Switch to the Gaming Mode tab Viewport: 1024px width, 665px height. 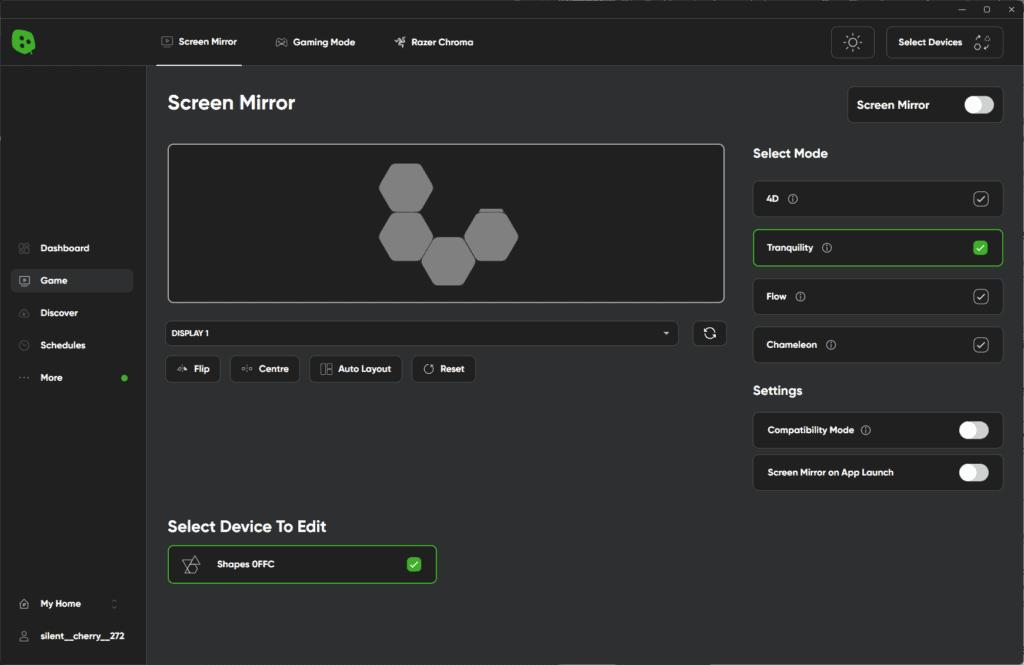[x=315, y=42]
